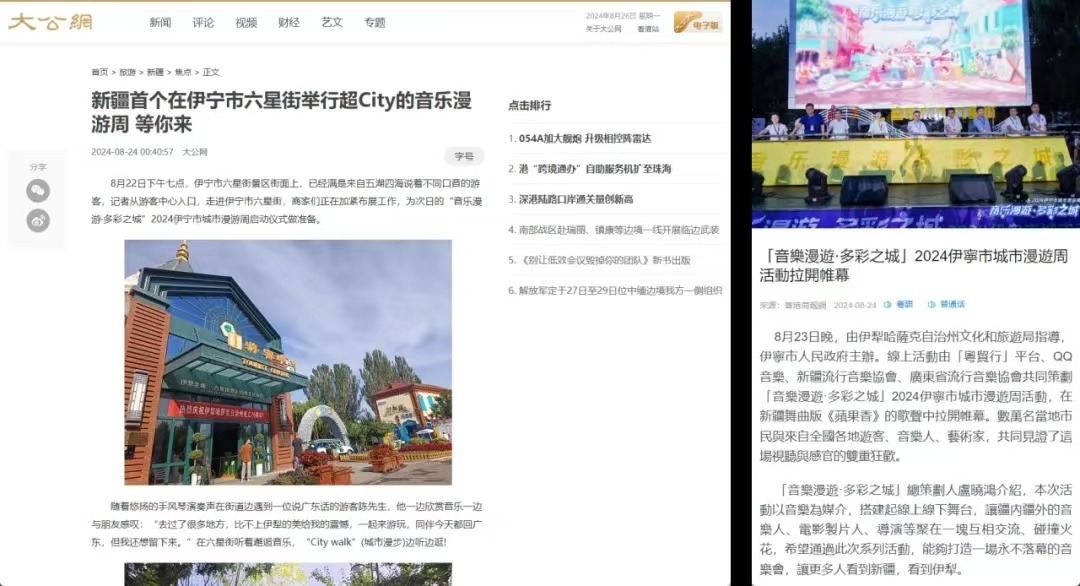The height and width of the screenshot is (586, 1080).
Task: Open the 电子版 e-edition icon button
Action: click(698, 23)
